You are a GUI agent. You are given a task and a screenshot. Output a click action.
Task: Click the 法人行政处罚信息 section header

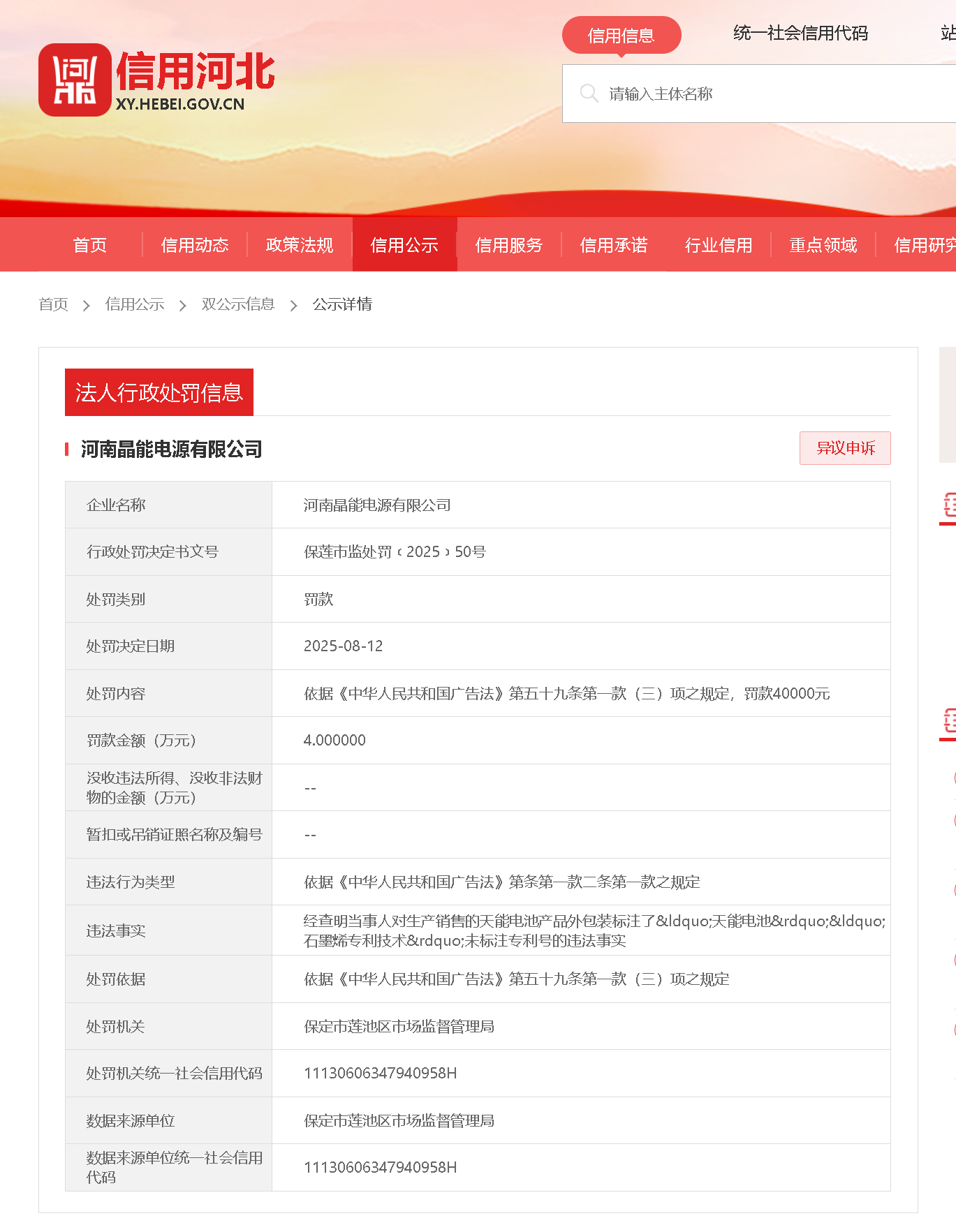[159, 392]
